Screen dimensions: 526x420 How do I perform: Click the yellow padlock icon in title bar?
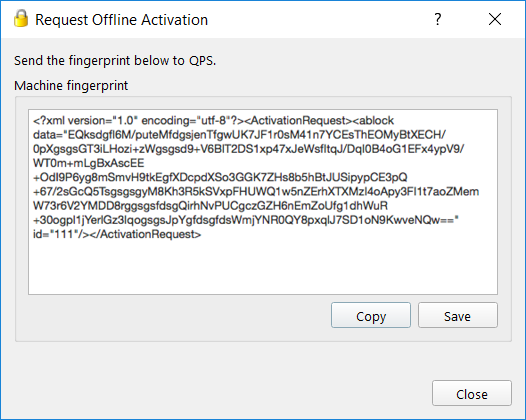click(x=21, y=18)
